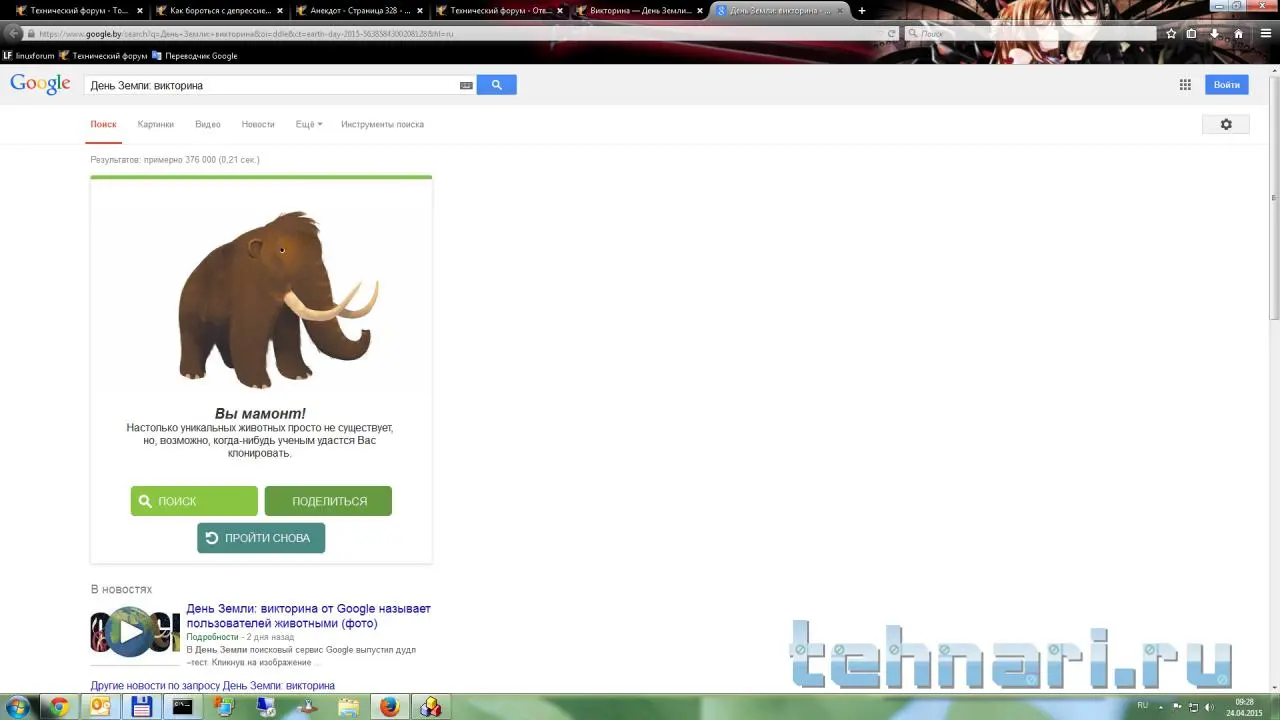Open the День Земли викторина news headline link
Screen dimensions: 1280x720
point(308,616)
